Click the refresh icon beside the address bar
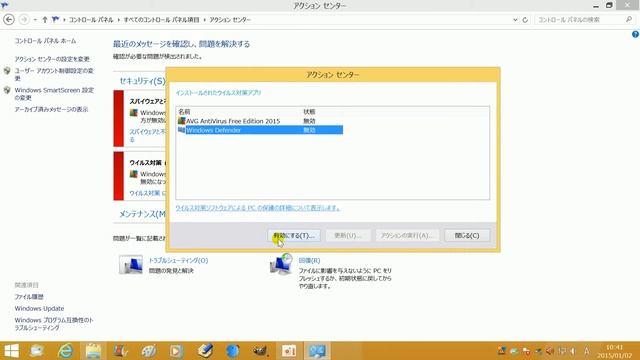The image size is (640, 360). tap(525, 20)
